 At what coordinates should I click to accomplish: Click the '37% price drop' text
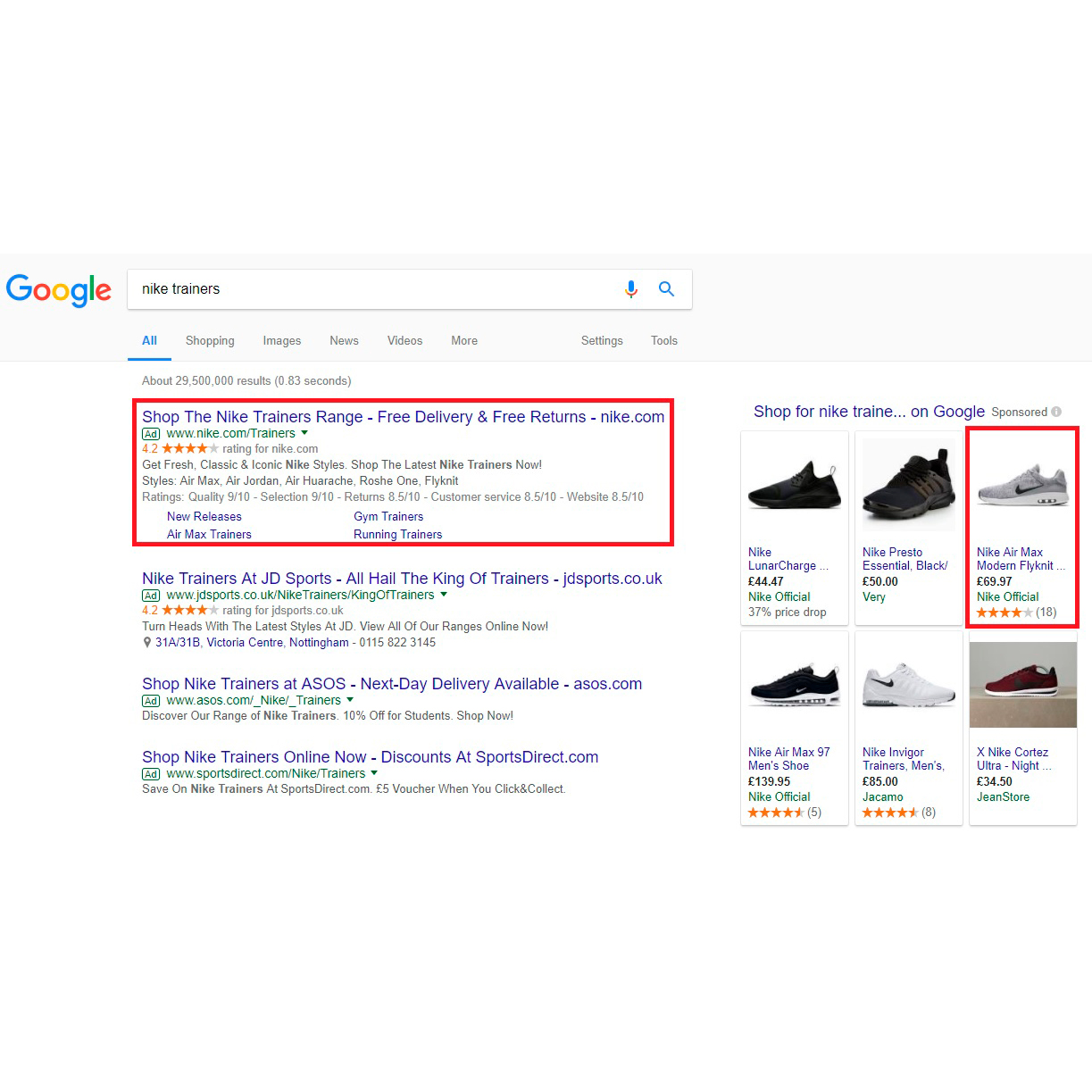point(788,612)
